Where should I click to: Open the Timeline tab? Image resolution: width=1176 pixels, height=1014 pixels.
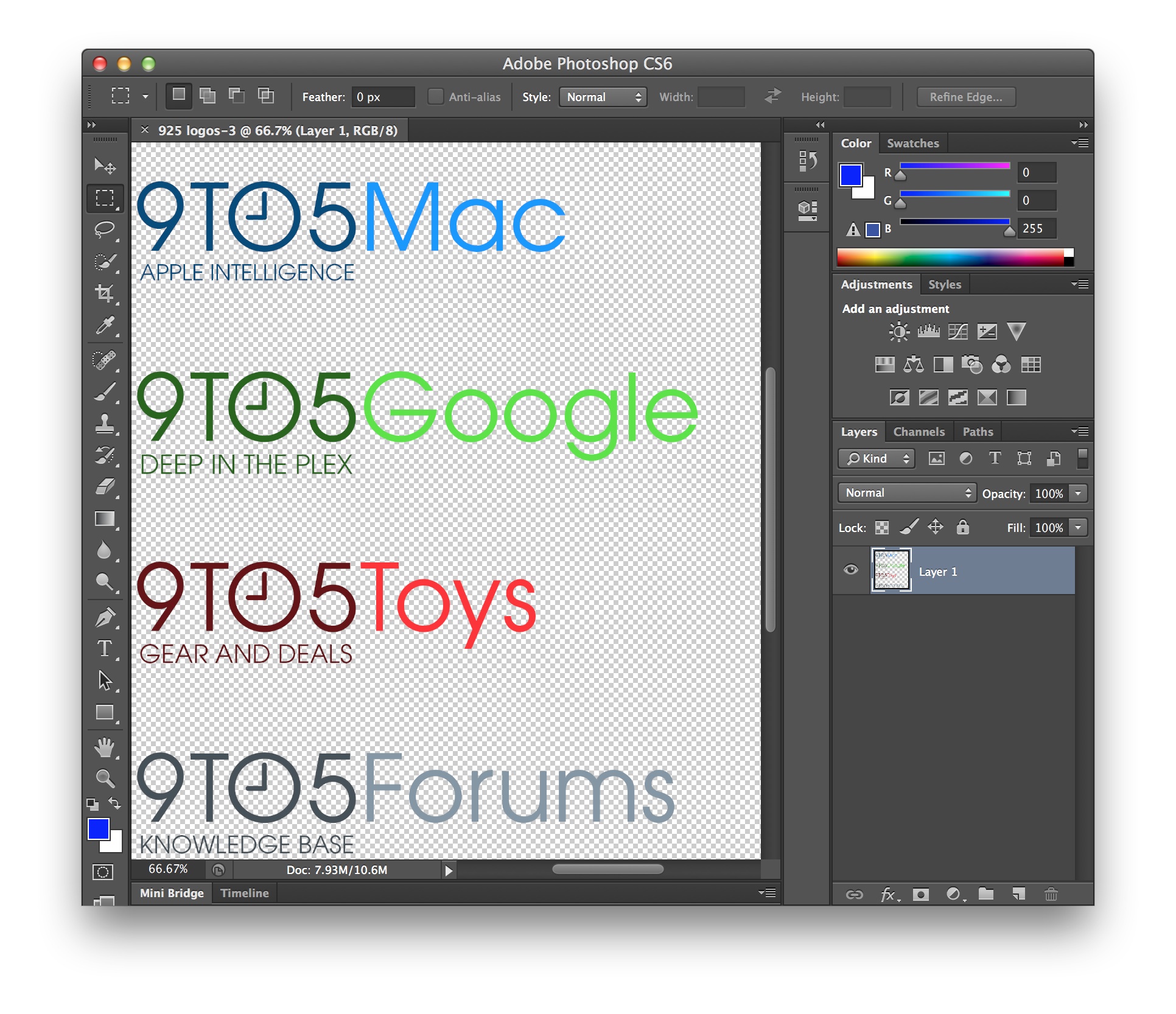(x=245, y=893)
